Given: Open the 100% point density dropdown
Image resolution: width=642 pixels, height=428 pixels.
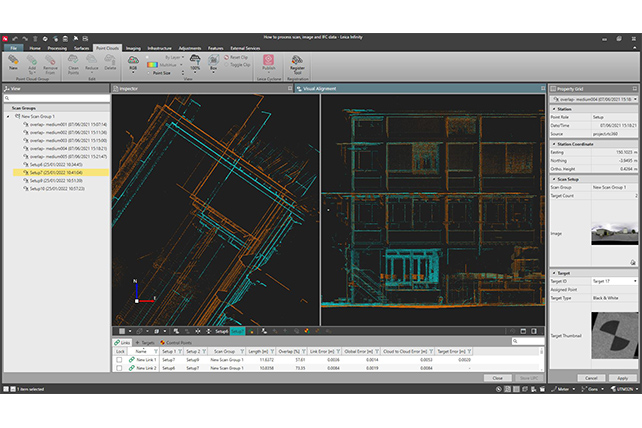Looking at the screenshot, I should (195, 68).
